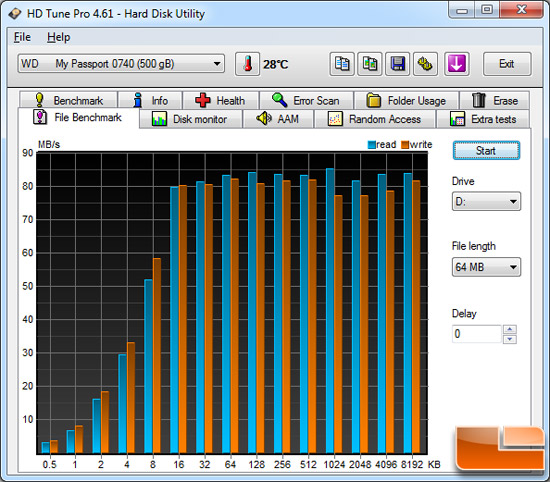The height and width of the screenshot is (482, 550).
Task: Click the MB/s axis label
Action: [49, 145]
